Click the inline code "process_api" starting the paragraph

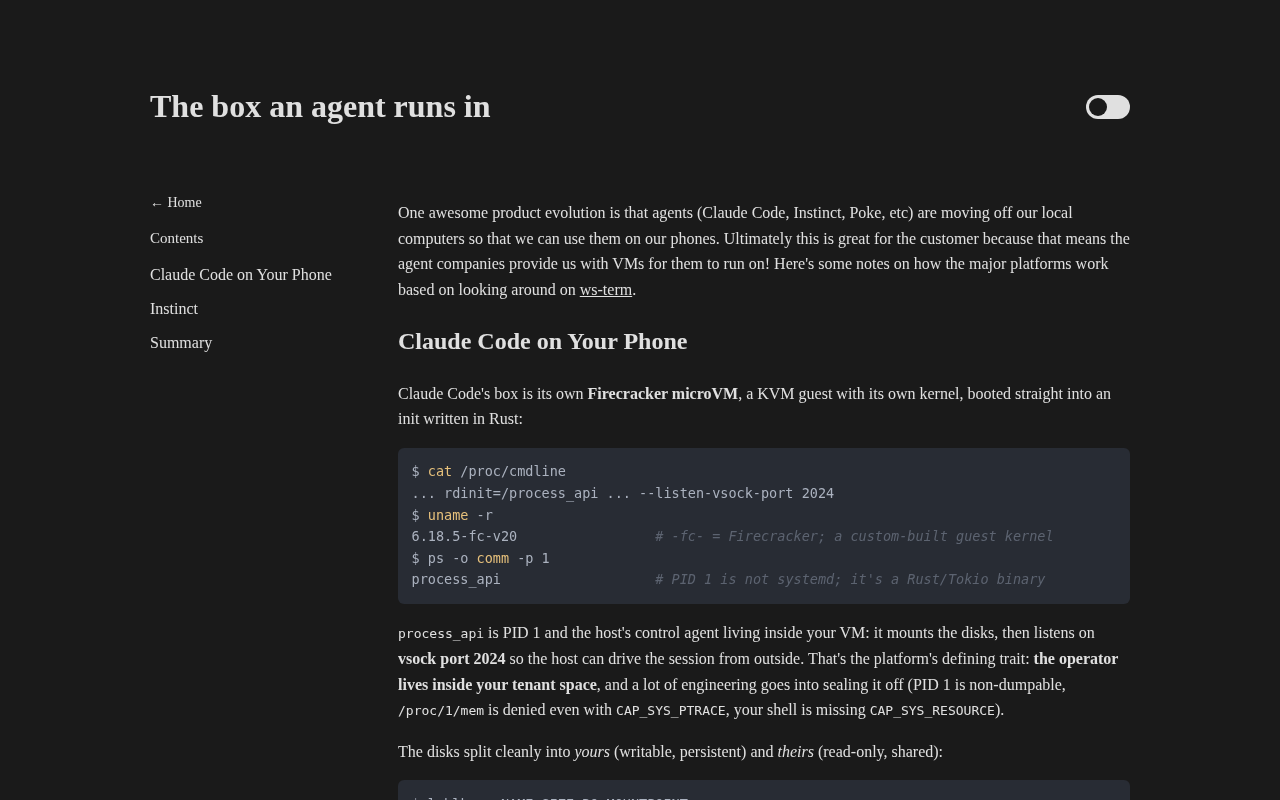click(441, 633)
